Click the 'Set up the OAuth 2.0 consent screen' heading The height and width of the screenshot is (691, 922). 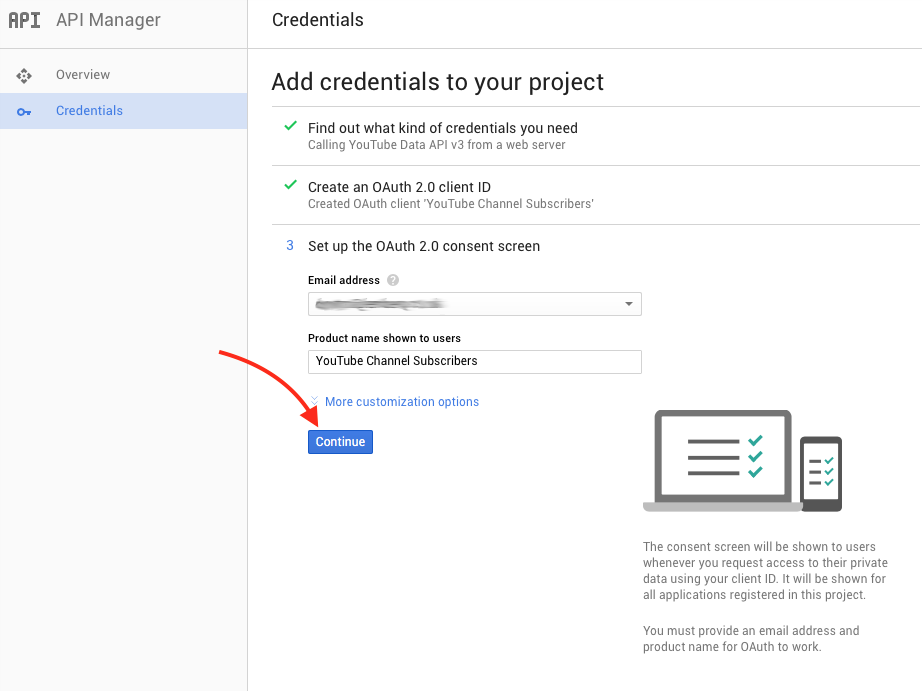(424, 246)
